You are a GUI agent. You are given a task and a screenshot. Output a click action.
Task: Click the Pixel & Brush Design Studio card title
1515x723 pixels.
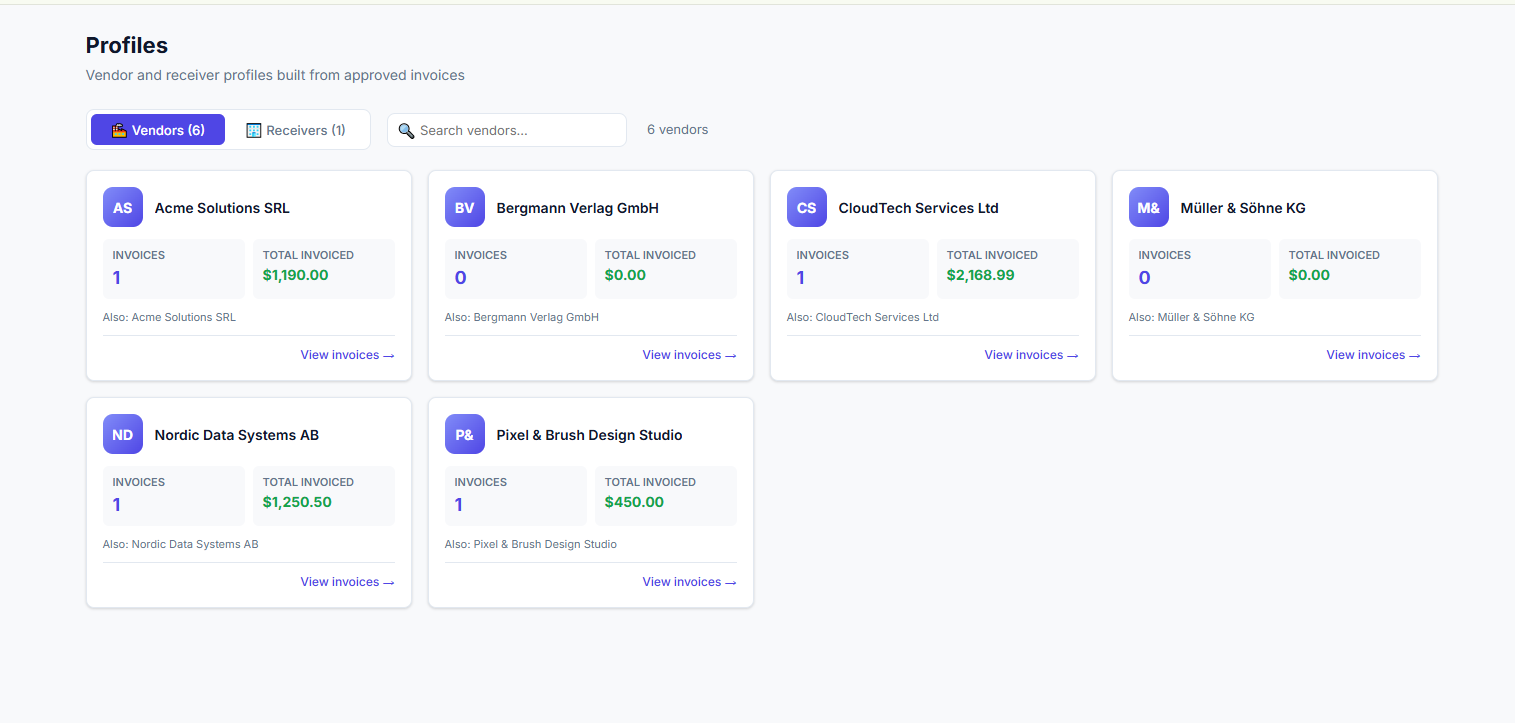tap(590, 435)
